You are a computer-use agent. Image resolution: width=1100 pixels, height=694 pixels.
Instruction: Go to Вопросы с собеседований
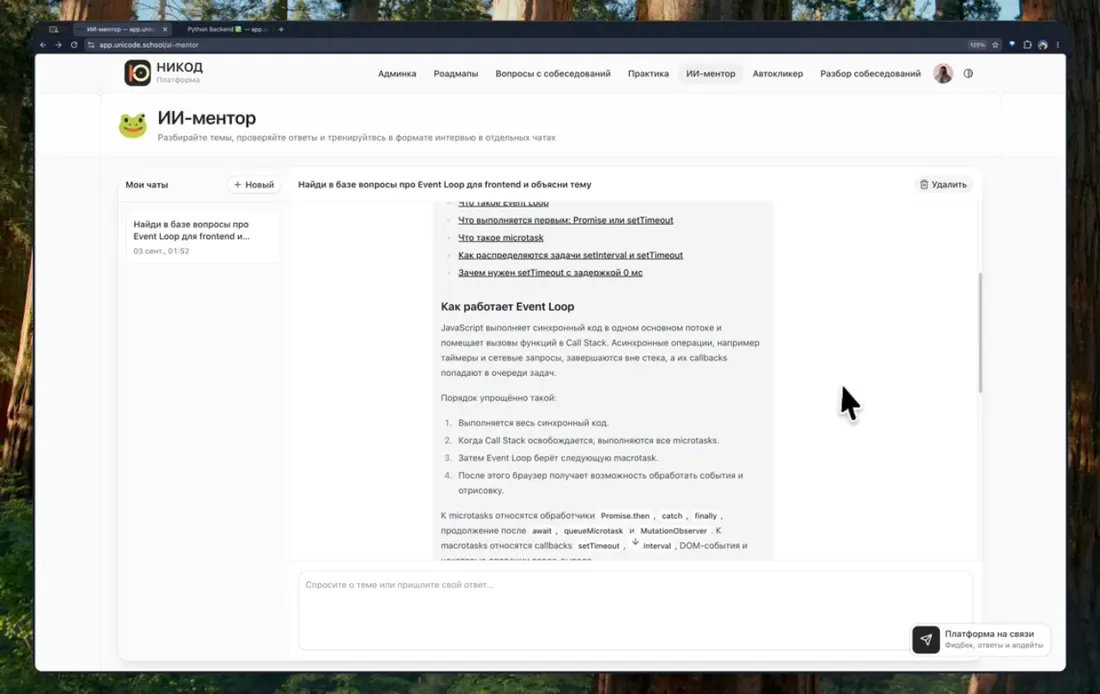553,74
